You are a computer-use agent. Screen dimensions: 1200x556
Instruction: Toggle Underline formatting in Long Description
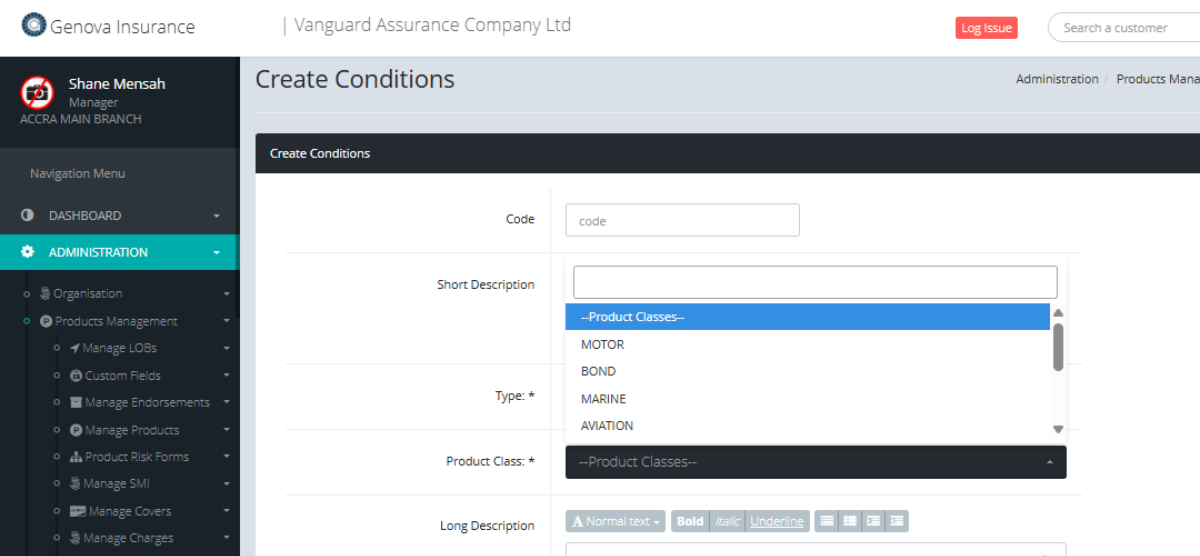point(777,521)
